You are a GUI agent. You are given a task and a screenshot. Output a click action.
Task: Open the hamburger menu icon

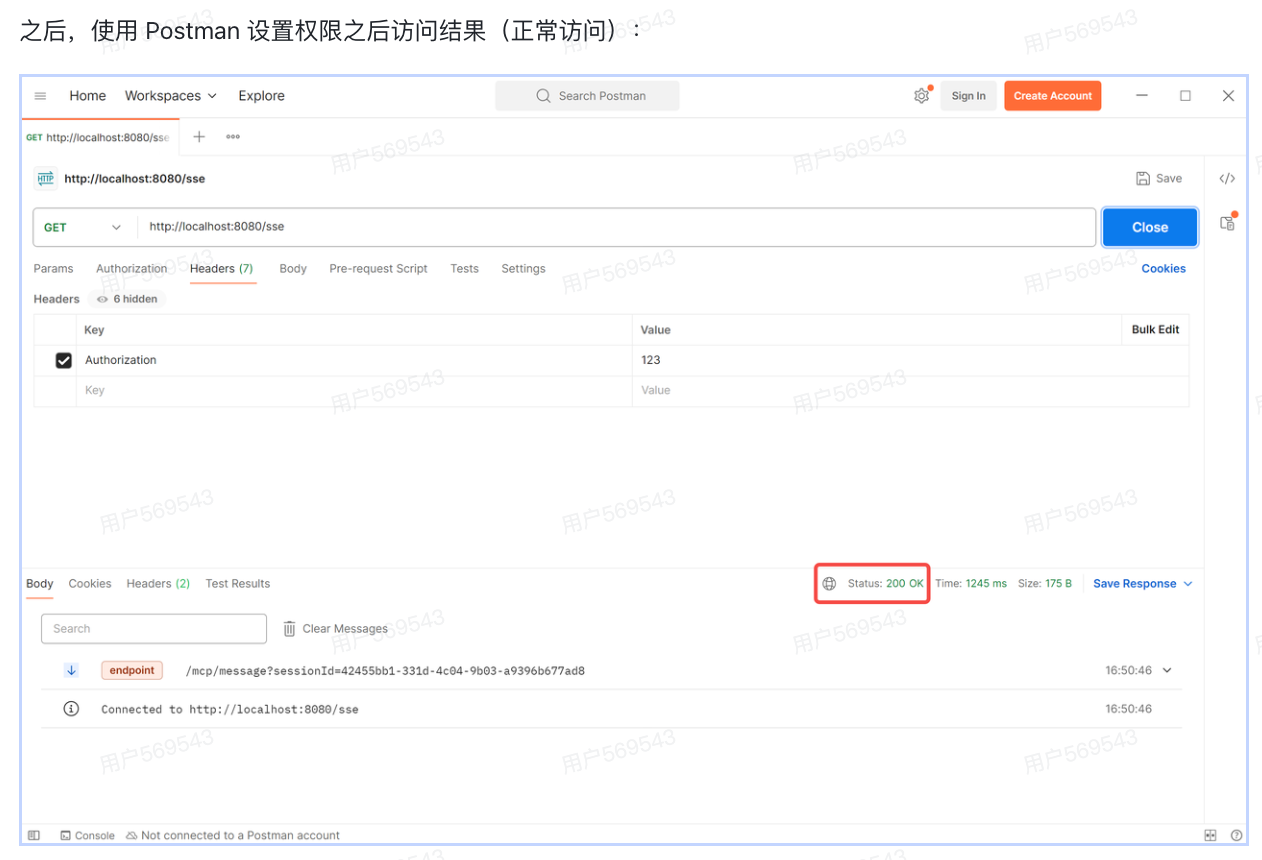pos(40,96)
